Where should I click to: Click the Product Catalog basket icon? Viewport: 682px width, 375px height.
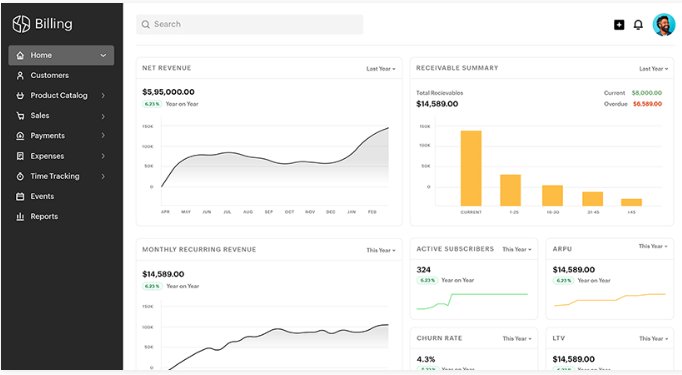click(x=20, y=96)
